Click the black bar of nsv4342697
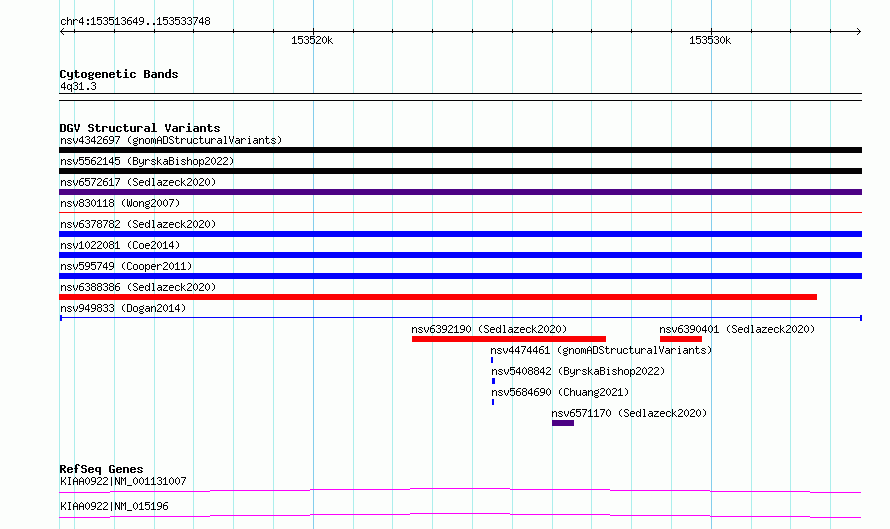Screen dimensions: 890x529 point(460,150)
